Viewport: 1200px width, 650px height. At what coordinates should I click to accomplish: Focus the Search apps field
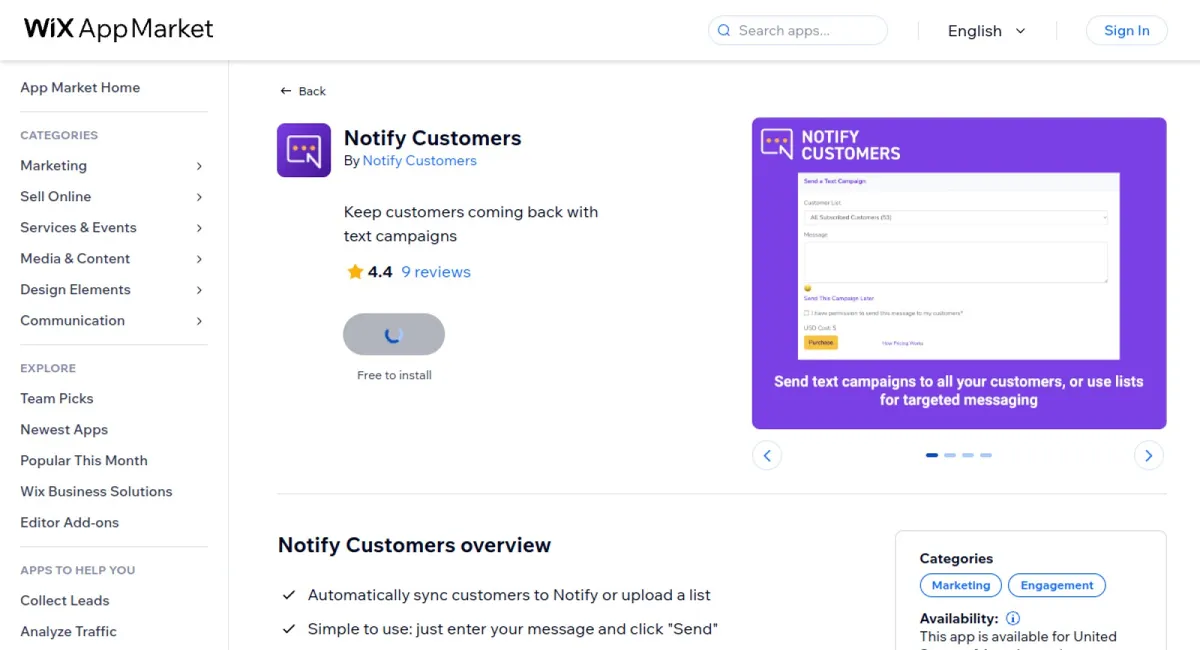coord(798,30)
